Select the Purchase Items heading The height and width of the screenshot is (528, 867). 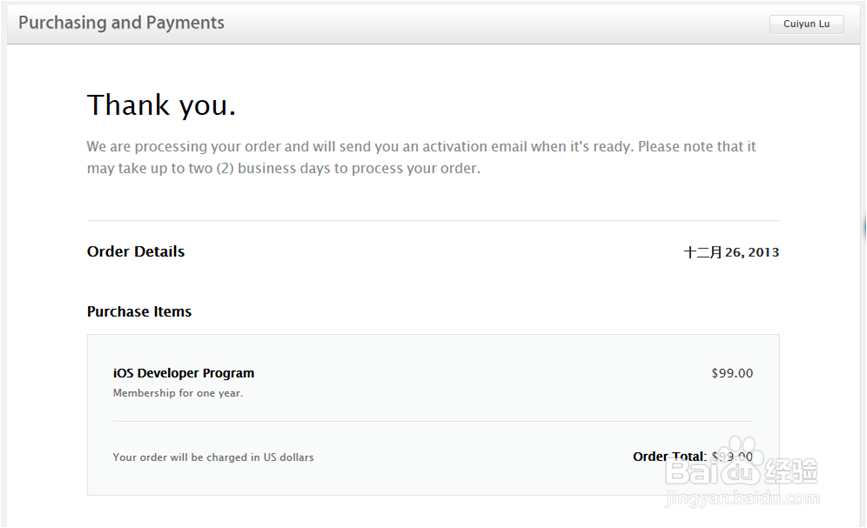coord(139,312)
